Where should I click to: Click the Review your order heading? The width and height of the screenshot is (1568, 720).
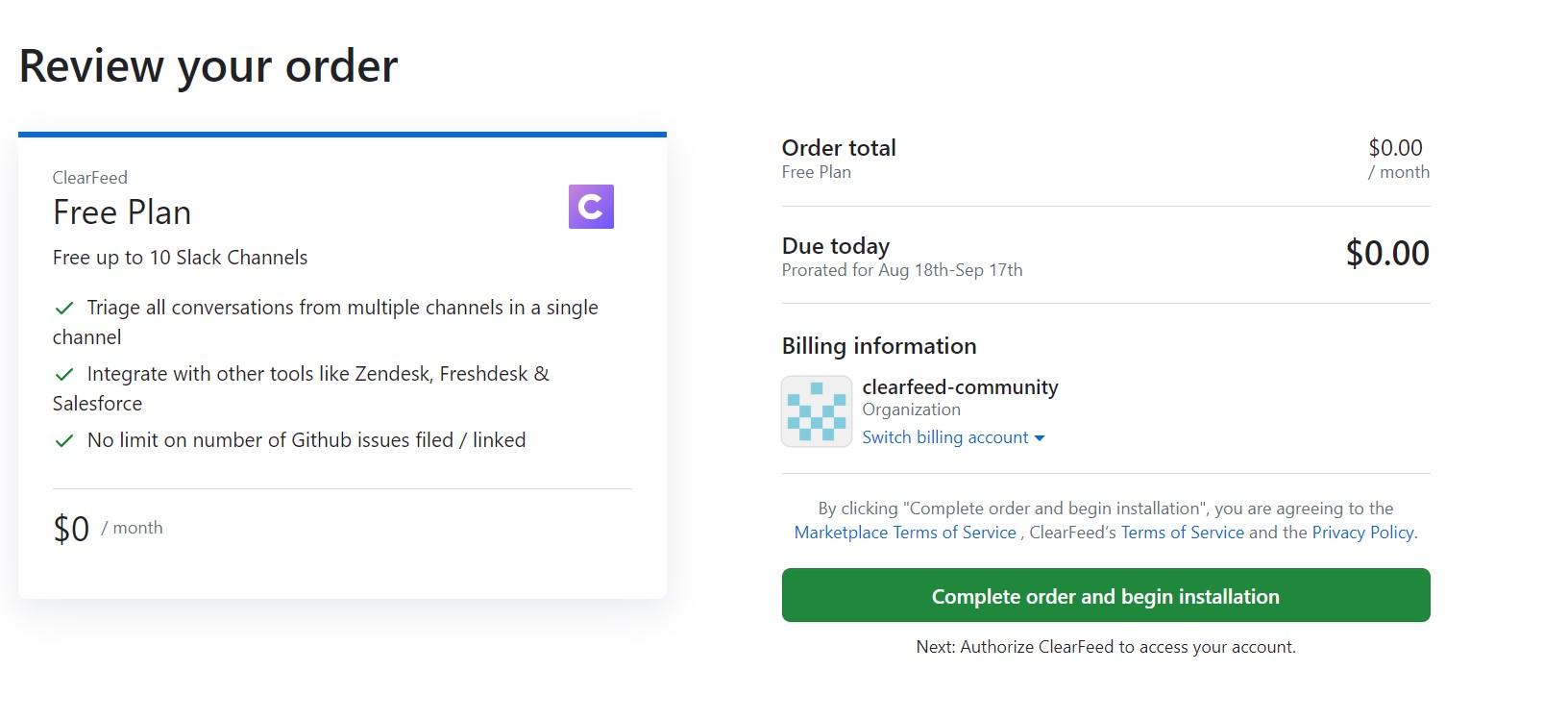pos(208,66)
